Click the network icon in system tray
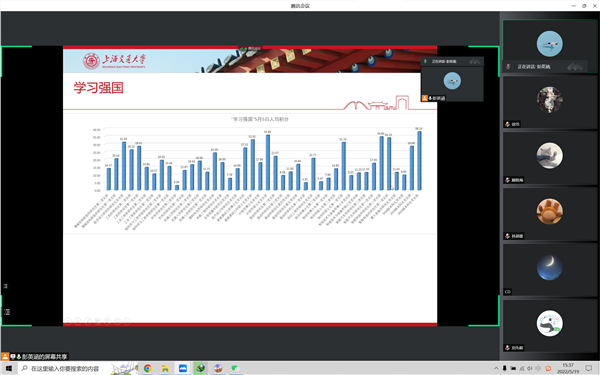This screenshot has width=600, height=375. tap(521, 368)
